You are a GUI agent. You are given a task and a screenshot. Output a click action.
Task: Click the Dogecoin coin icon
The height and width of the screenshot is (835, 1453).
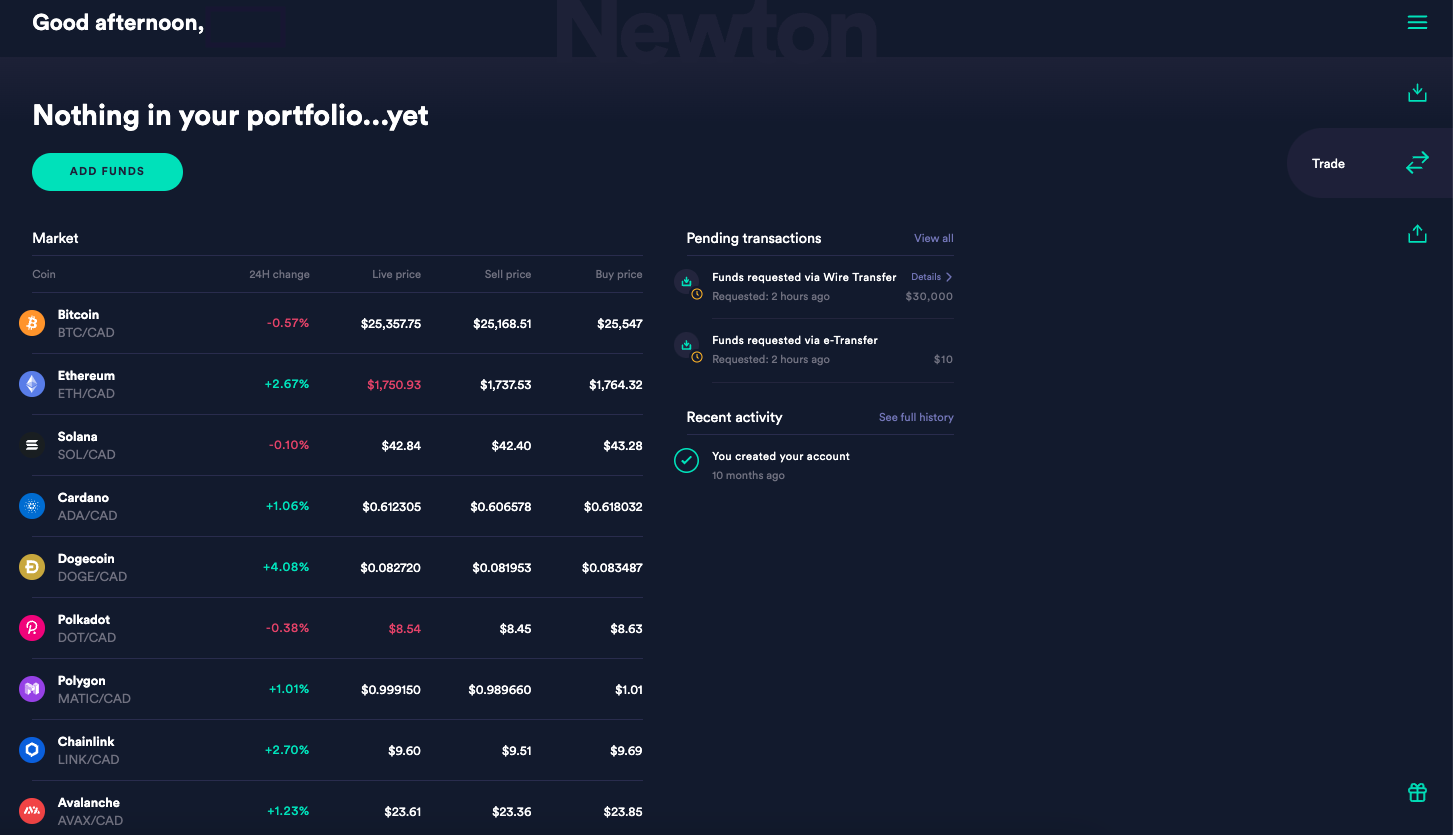pos(32,567)
